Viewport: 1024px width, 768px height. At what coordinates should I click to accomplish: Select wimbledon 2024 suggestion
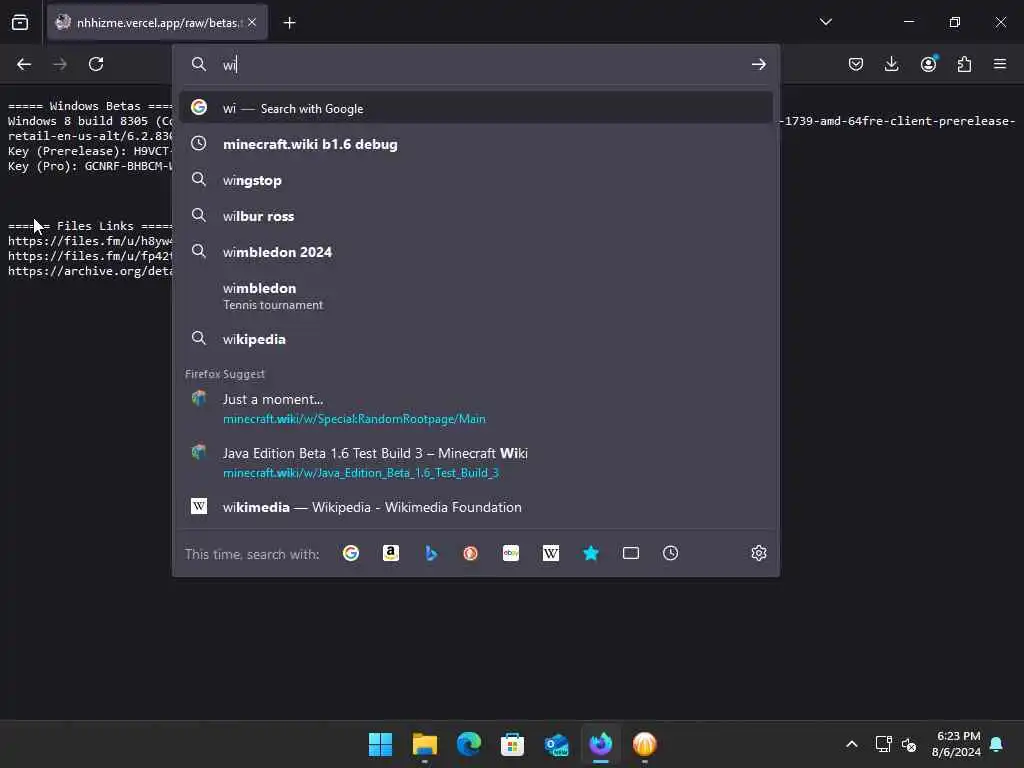(x=476, y=252)
